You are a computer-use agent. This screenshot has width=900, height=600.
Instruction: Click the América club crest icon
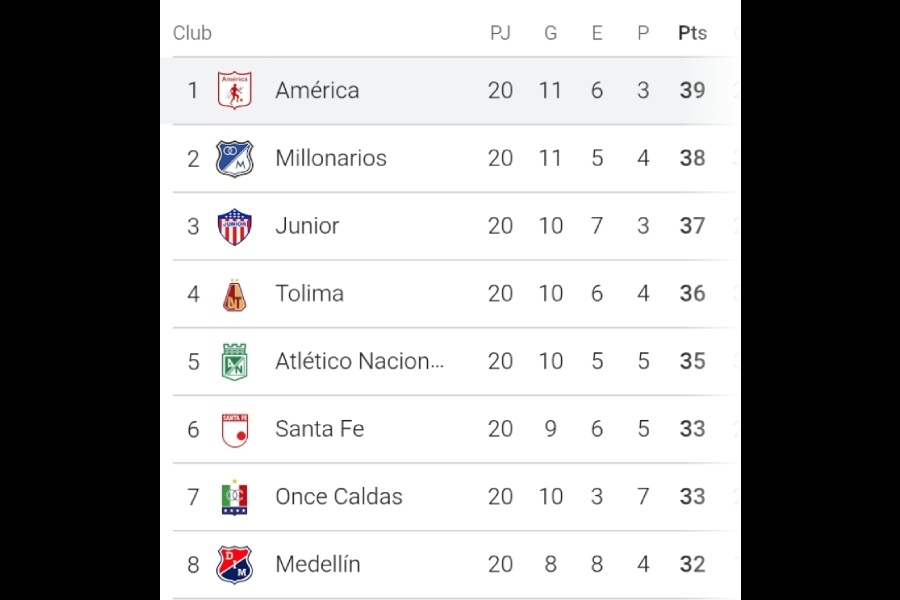[234, 90]
